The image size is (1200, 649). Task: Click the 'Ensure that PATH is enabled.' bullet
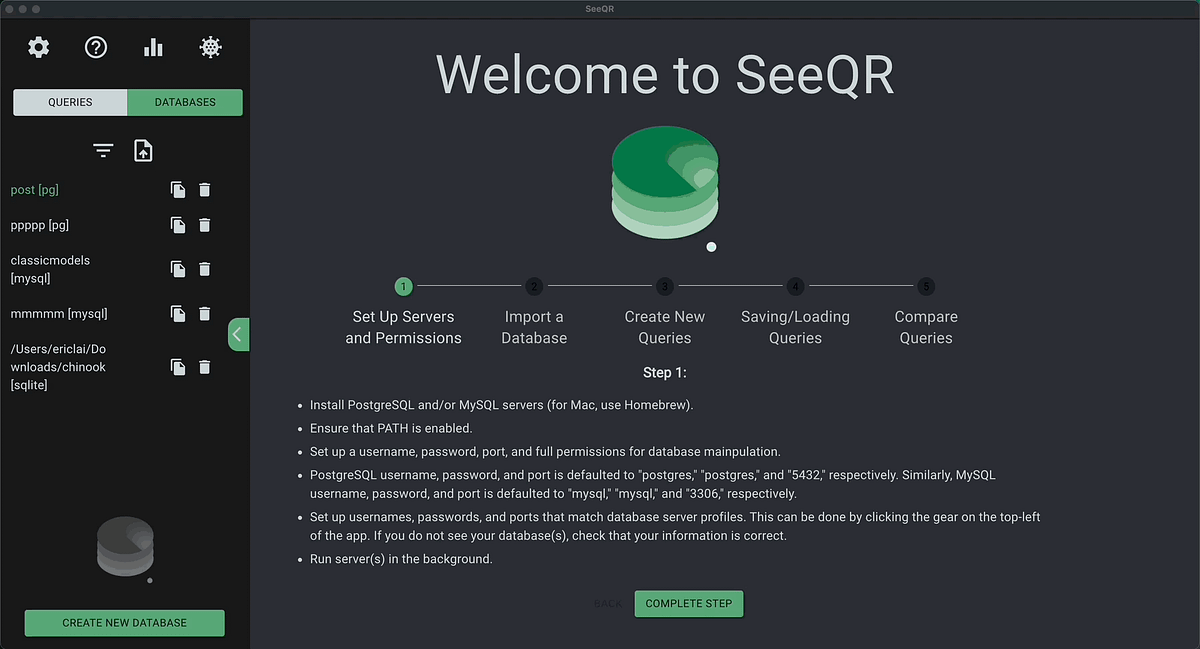click(x=391, y=428)
